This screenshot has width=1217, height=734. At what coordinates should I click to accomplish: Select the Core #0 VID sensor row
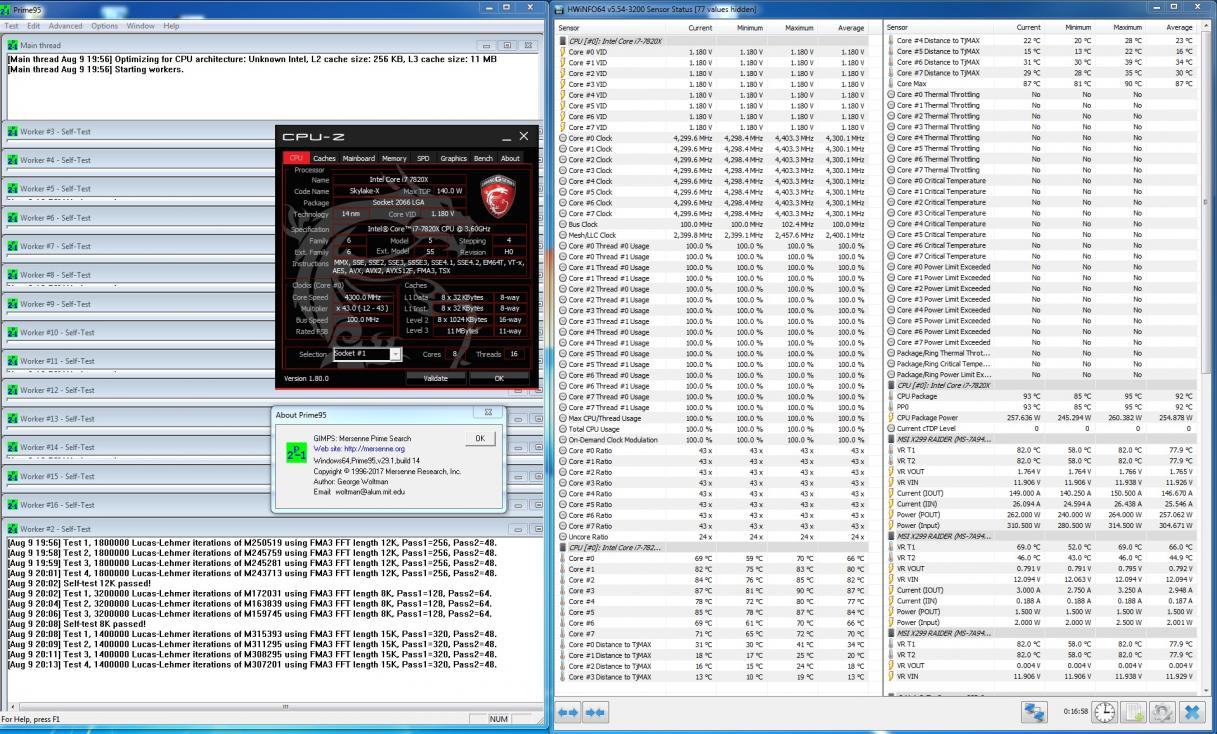712,51
